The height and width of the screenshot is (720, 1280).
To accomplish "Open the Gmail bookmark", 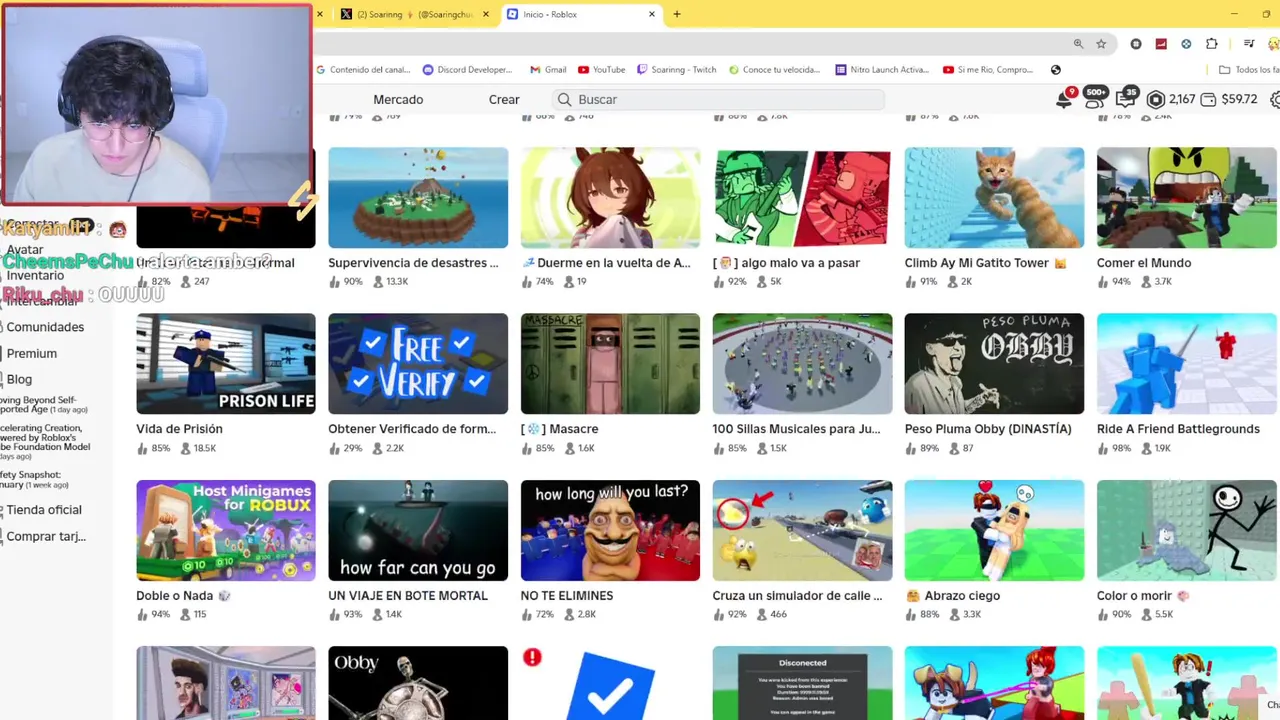I will [x=548, y=70].
